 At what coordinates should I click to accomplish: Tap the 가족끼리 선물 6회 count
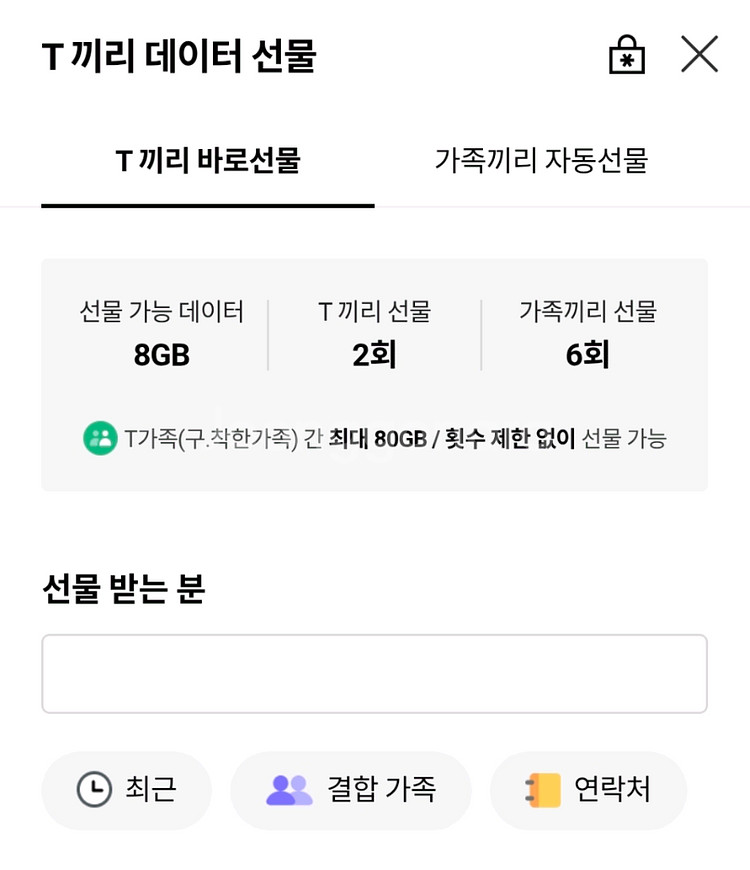pyautogui.click(x=587, y=355)
